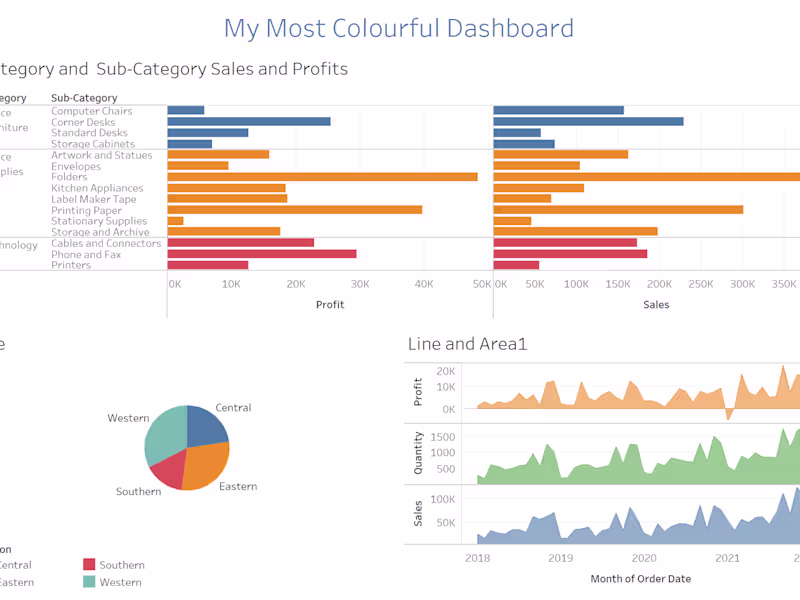Click the Month of Order Date axis title
Image resolution: width=800 pixels, height=600 pixels.
[x=640, y=578]
